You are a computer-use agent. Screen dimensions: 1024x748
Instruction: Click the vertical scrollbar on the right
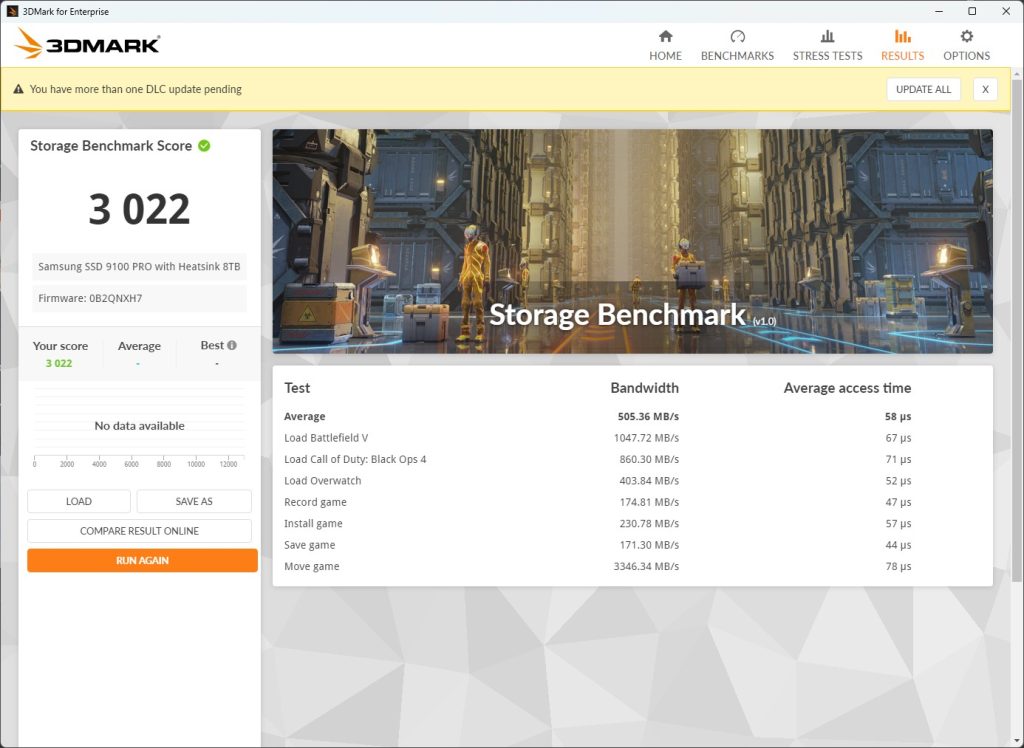pos(1017,400)
